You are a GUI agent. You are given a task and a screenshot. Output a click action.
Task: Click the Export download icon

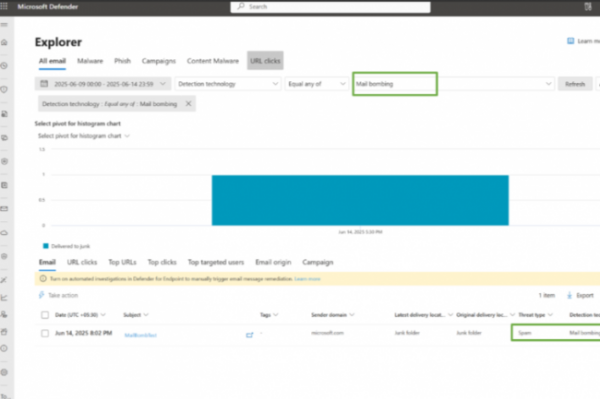click(569, 295)
